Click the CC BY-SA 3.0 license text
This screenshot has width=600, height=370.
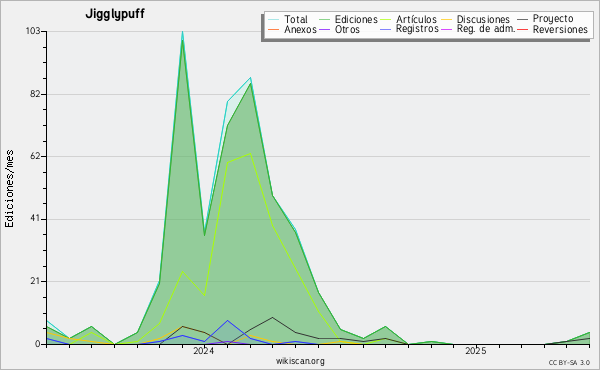tap(569, 363)
